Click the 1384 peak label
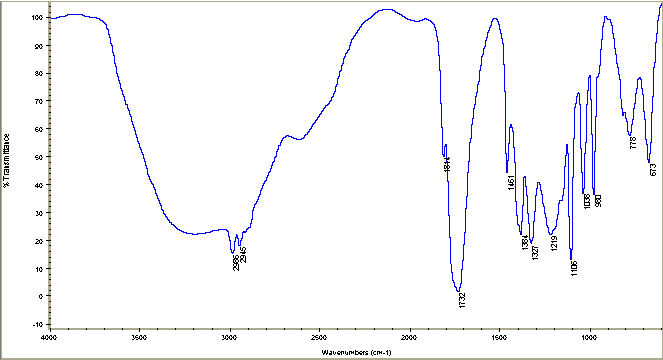The width and height of the screenshot is (663, 360). point(525,242)
